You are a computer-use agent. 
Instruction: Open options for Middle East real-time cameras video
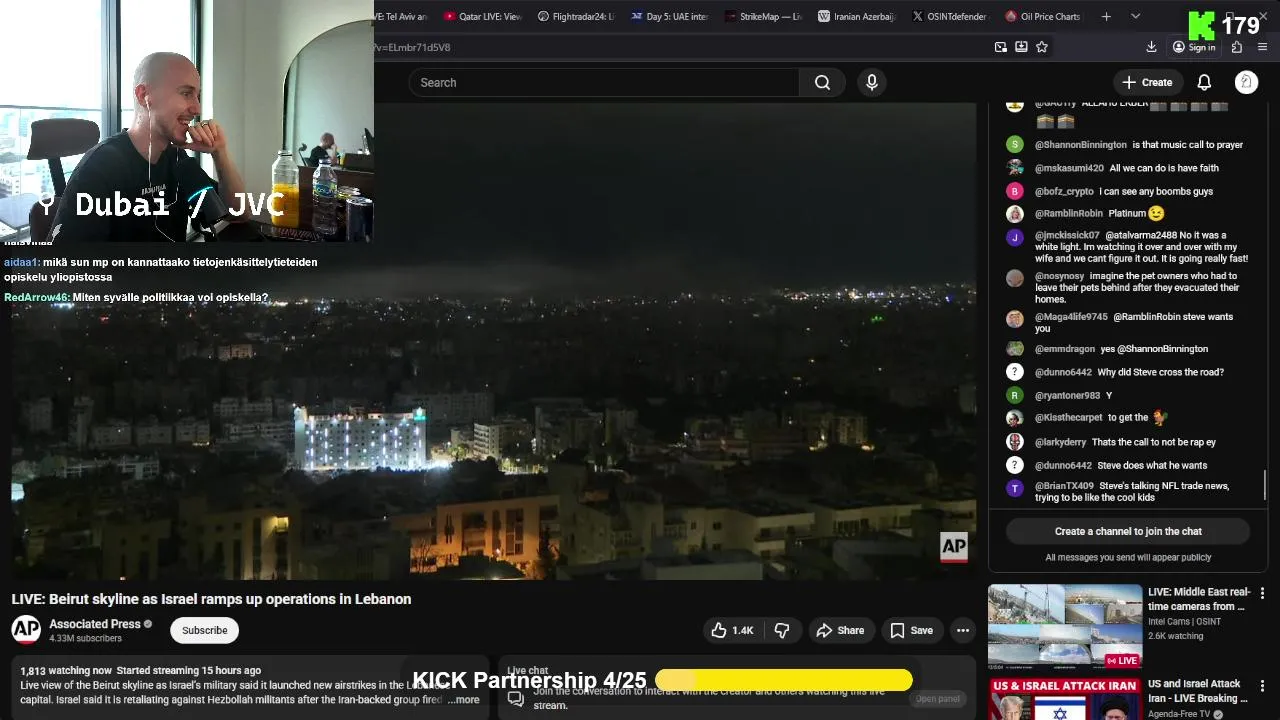pyautogui.click(x=1262, y=593)
